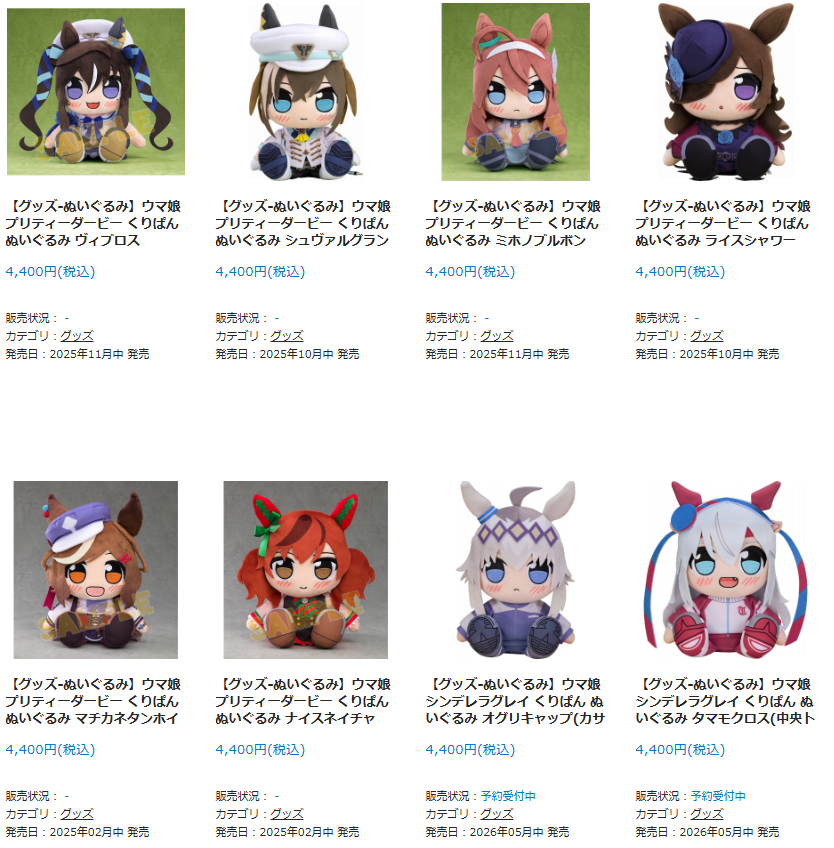834x848 pixels.
Task: Follow グッズ category link under マチカネタンホイザ
Action: point(77,814)
